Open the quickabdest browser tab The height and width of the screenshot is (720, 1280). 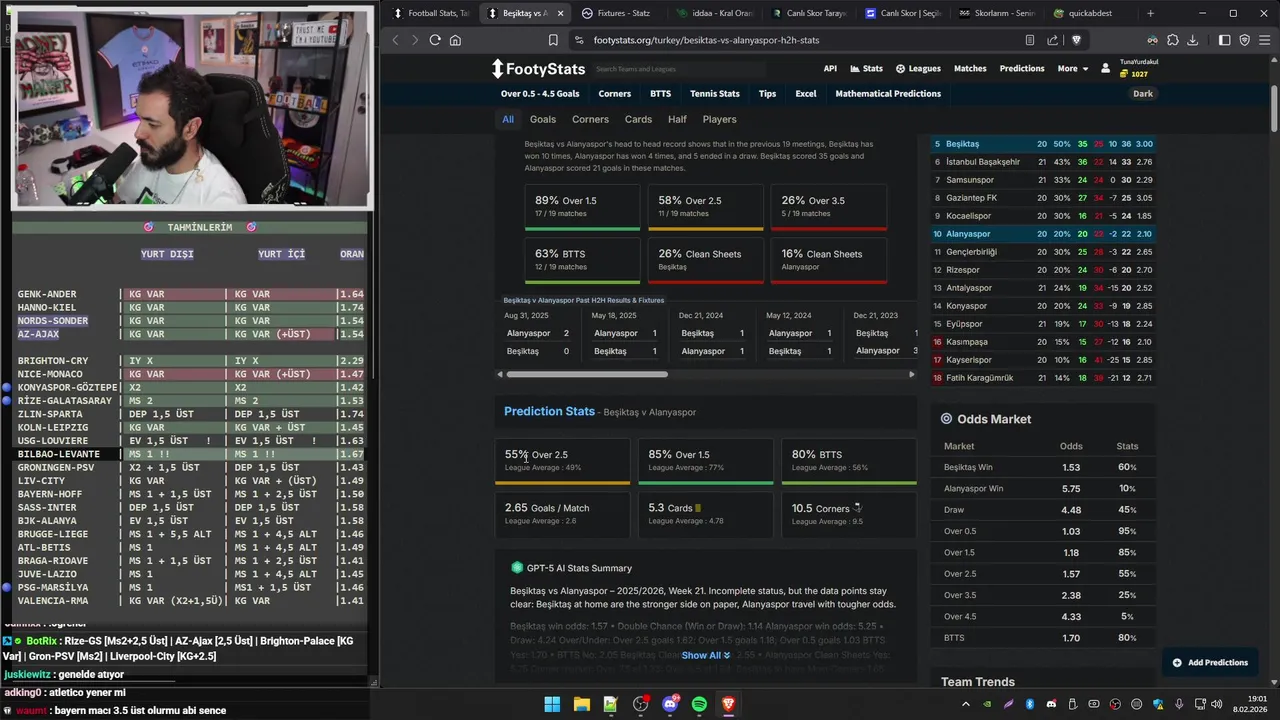tap(1088, 13)
